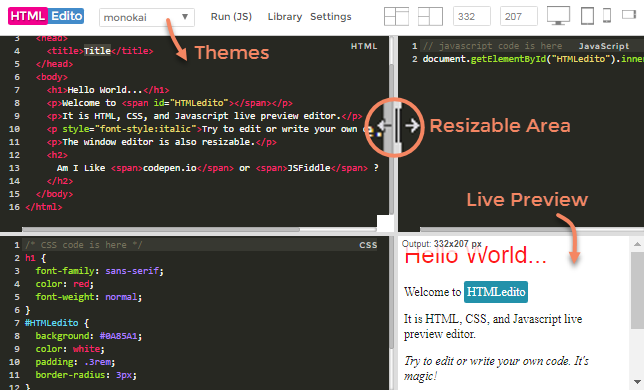Run (JS) code

click(231, 16)
